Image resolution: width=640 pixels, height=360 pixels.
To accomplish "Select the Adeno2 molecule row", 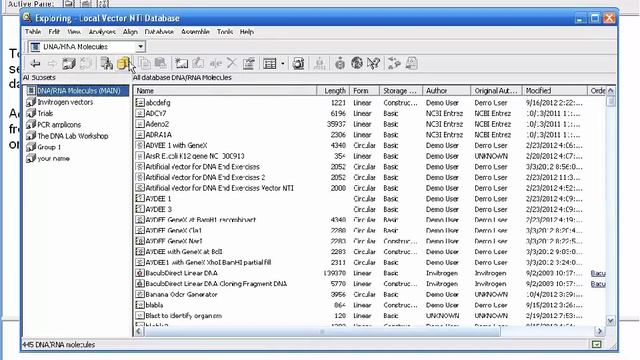I will tap(369, 124).
